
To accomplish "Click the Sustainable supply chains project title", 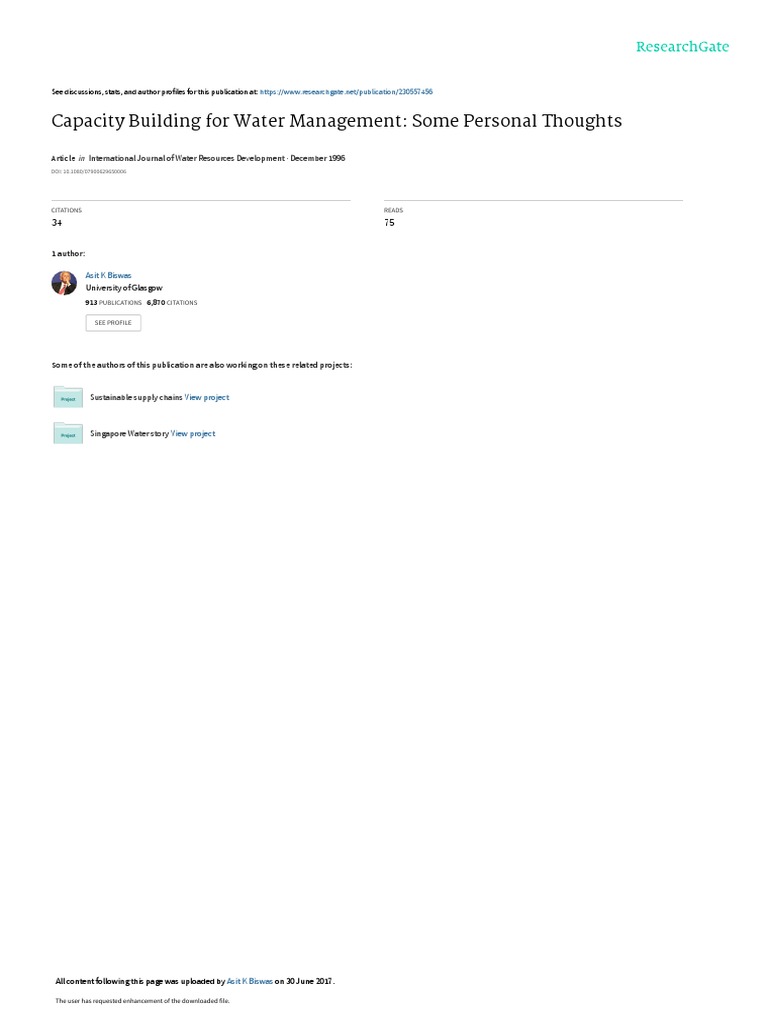I will 136,397.
